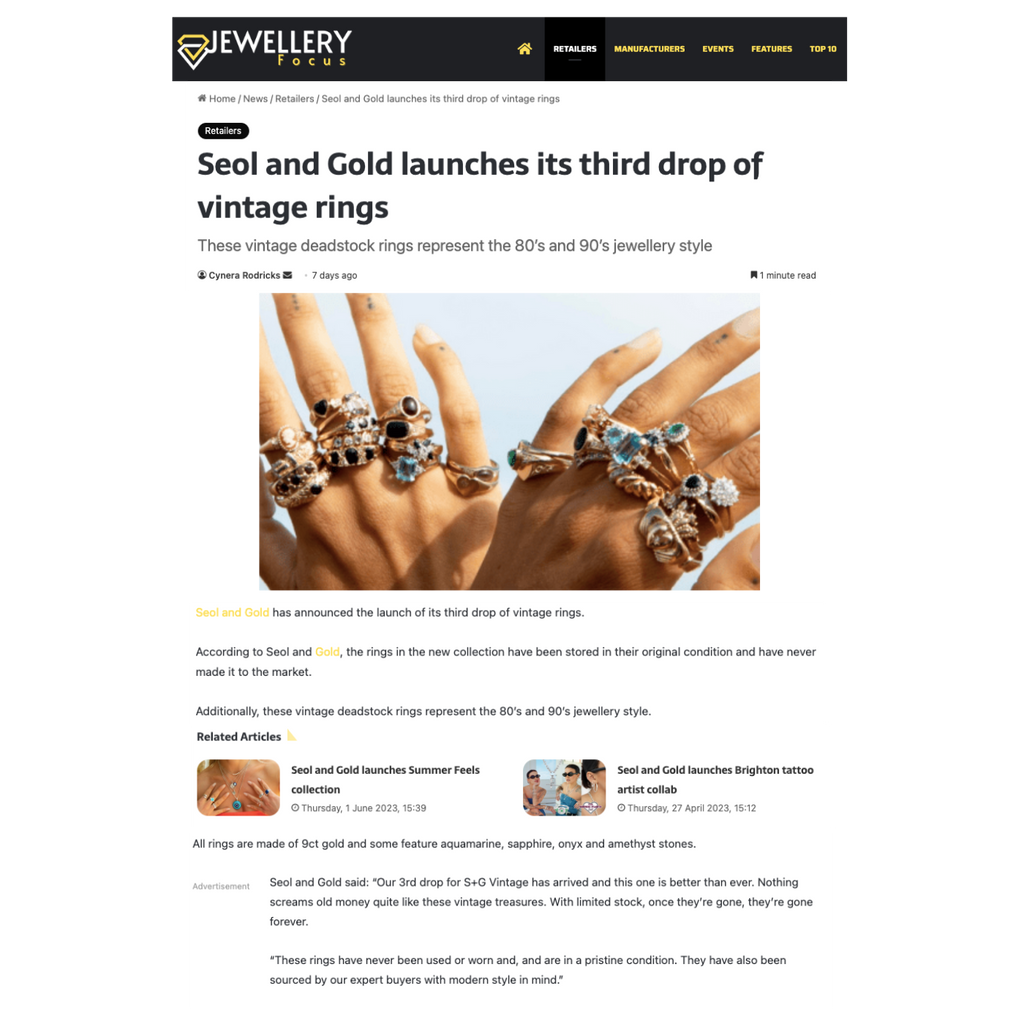Click the envelope icon beside Cynera Rodricks

click(x=287, y=275)
